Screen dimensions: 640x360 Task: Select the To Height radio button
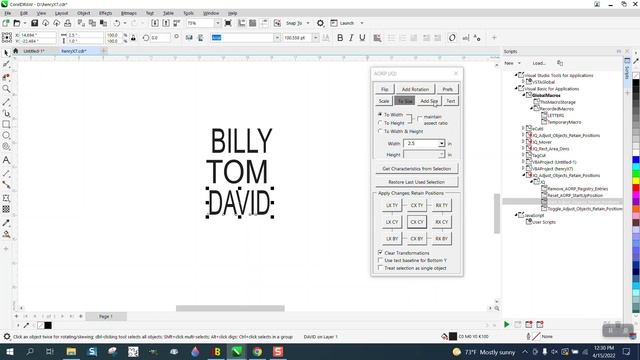pyautogui.click(x=380, y=123)
